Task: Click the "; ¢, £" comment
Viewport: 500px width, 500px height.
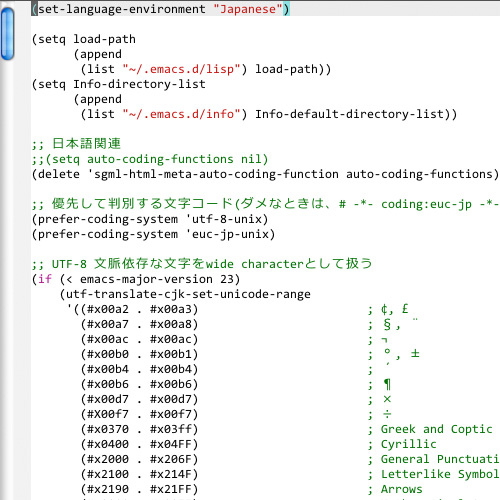Action: pos(388,309)
